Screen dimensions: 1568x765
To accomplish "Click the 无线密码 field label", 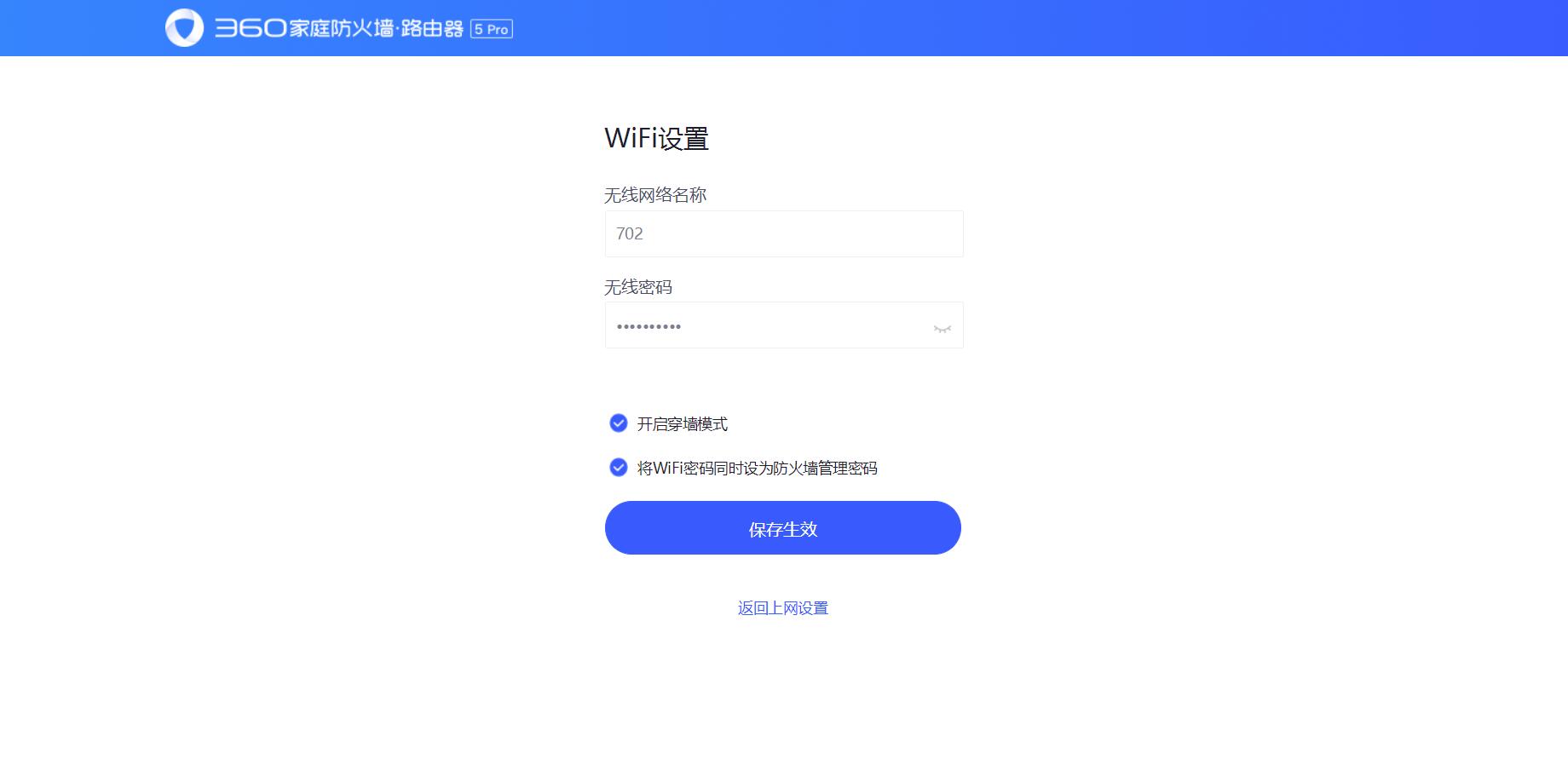I will pyautogui.click(x=638, y=287).
